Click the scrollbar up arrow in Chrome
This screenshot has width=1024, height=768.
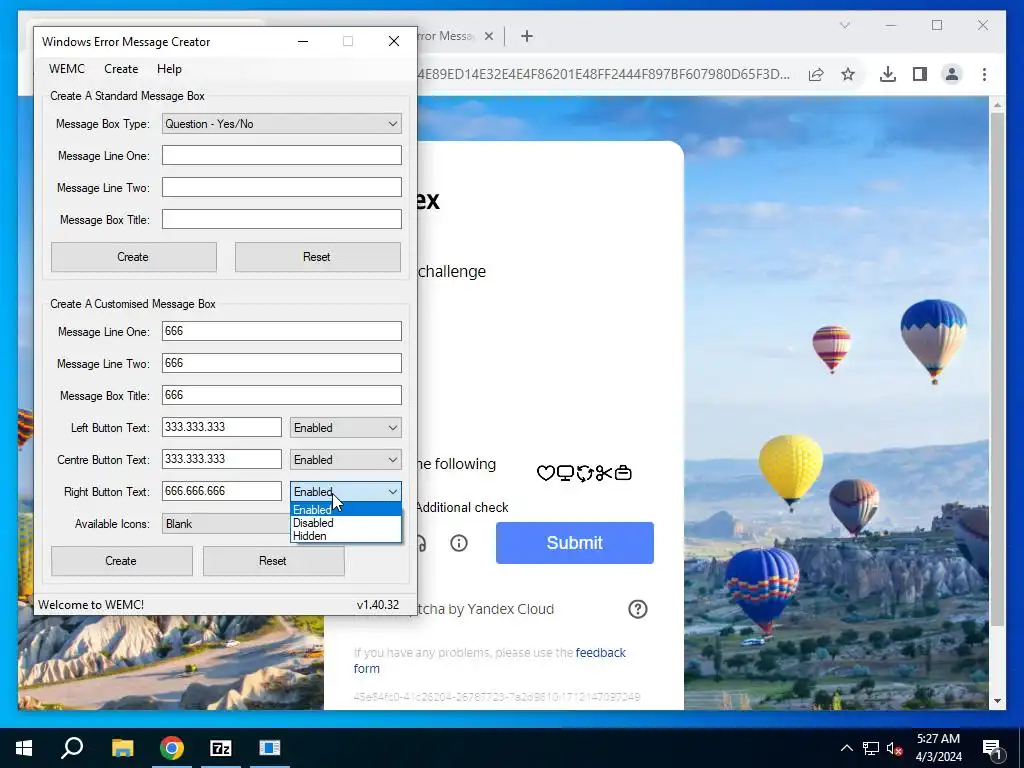997,104
